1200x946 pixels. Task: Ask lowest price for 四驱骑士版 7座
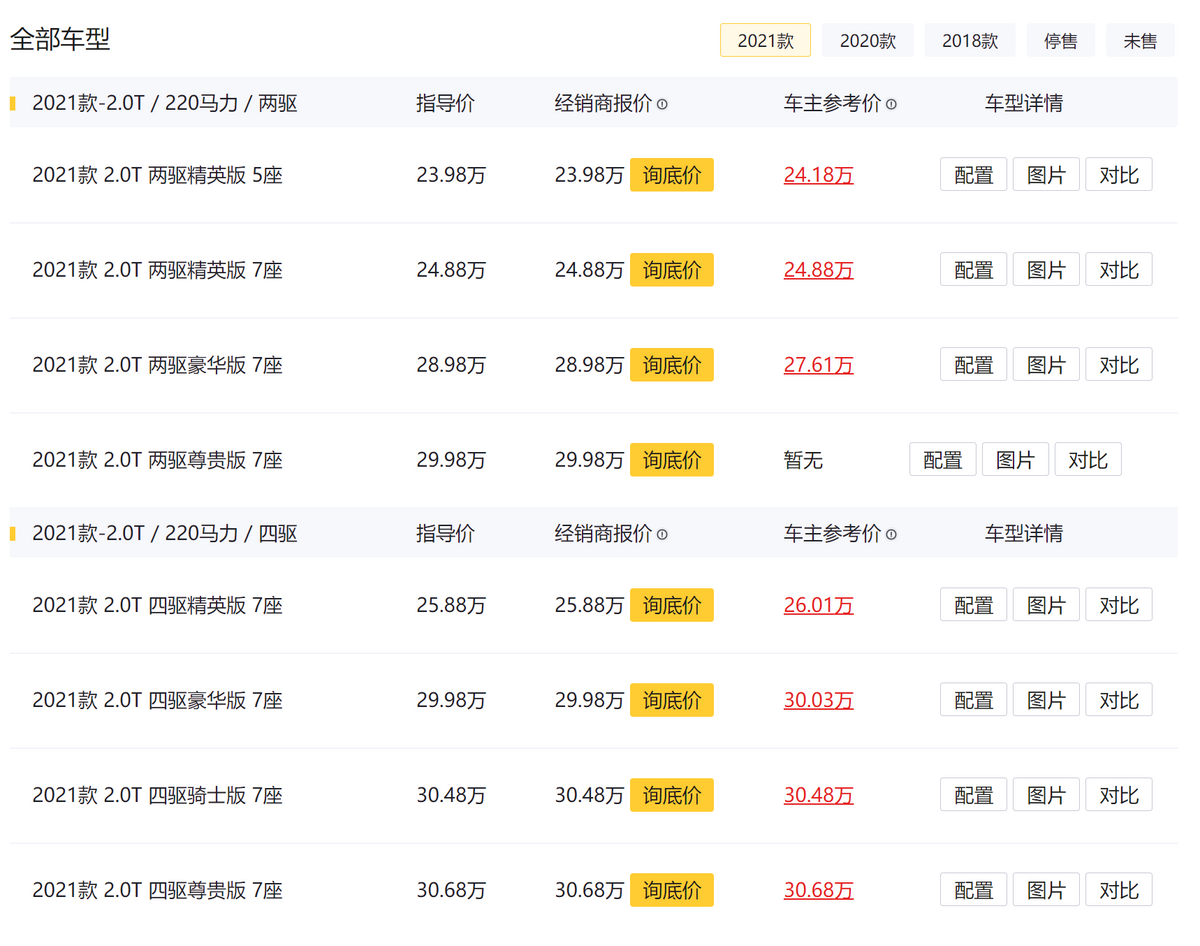point(671,795)
